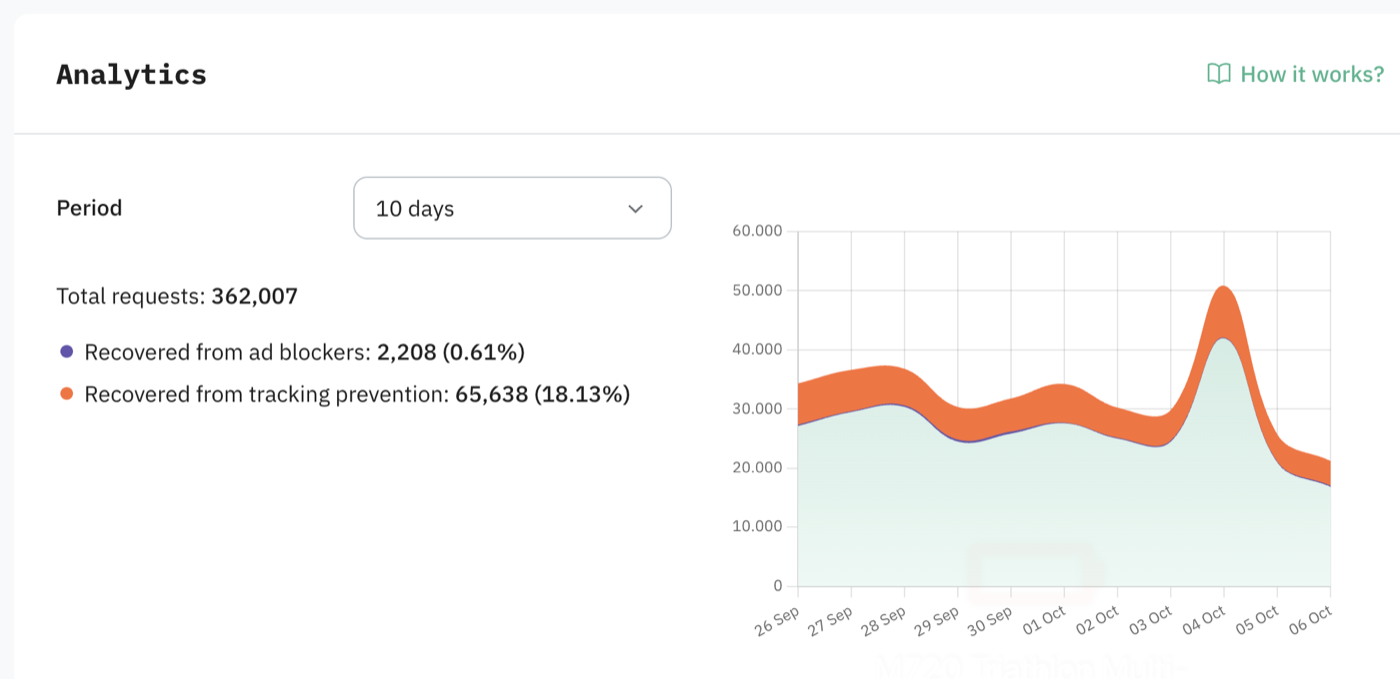Image resolution: width=1400 pixels, height=679 pixels.
Task: Click the tracking prevention value 65,638 (18.13%)
Action: tap(542, 394)
